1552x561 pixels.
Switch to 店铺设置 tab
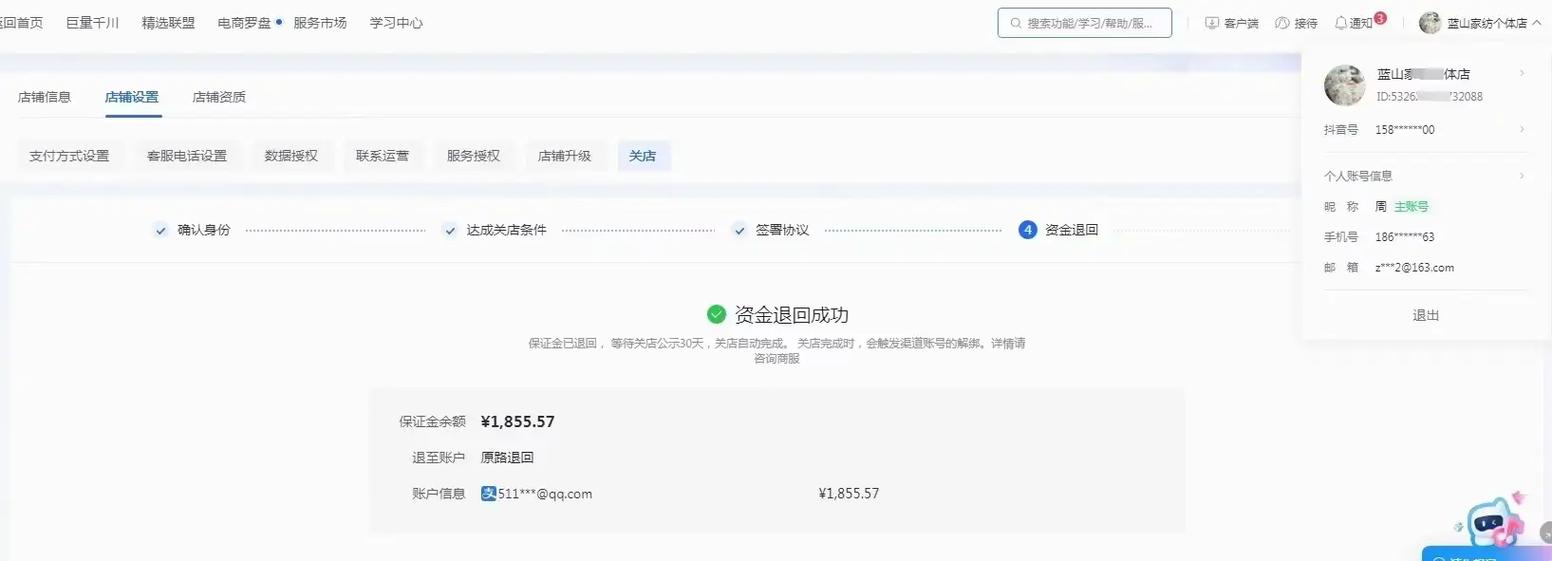click(x=132, y=97)
